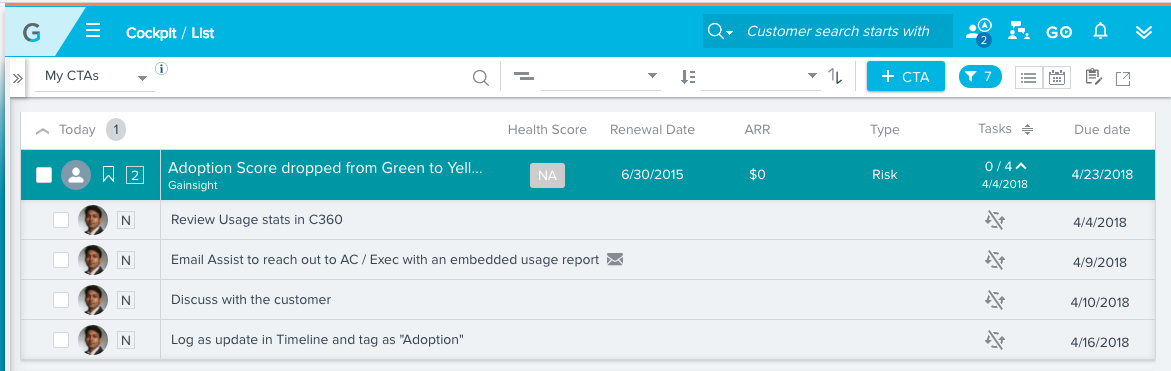Toggle sort order arrows icon
This screenshot has width=1171, height=371.
coord(836,76)
